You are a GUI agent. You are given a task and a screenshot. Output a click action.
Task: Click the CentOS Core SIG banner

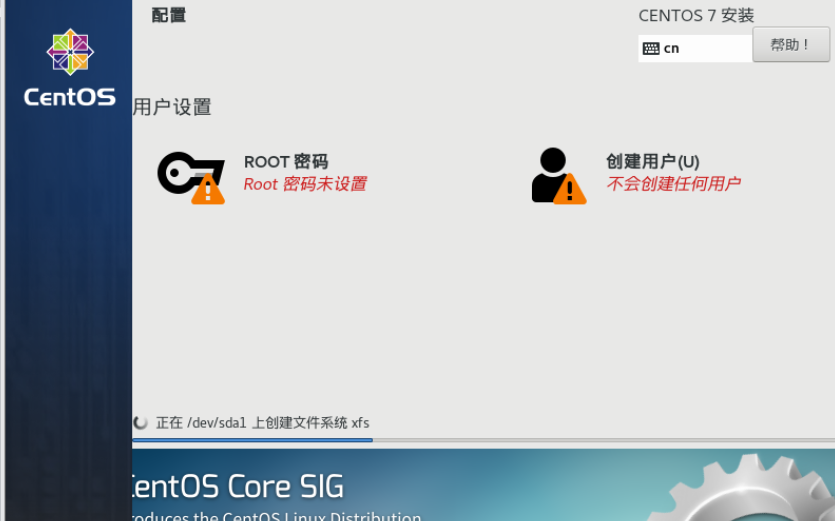coord(484,485)
